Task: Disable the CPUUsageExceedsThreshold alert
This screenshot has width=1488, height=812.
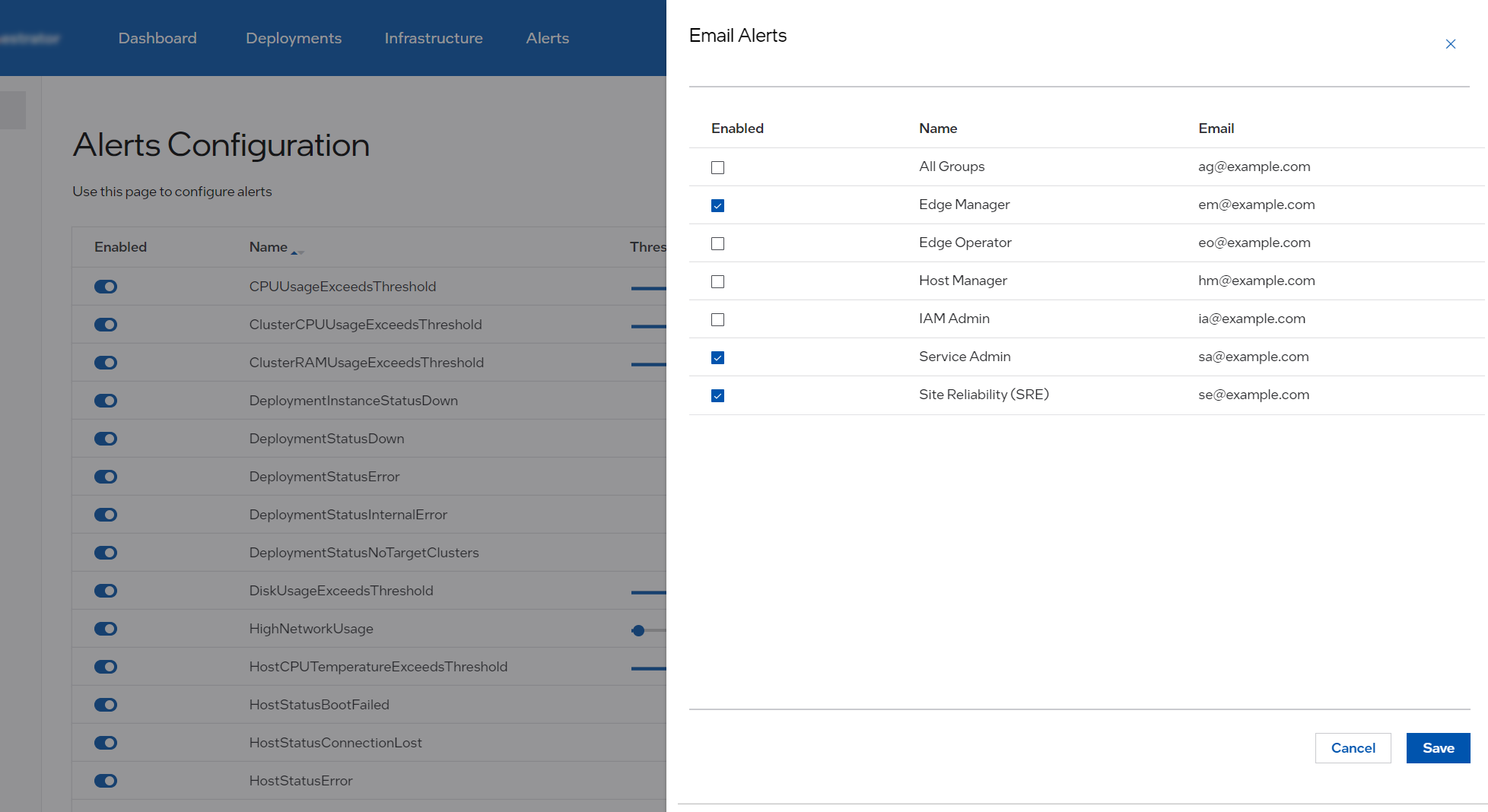Action: (105, 287)
